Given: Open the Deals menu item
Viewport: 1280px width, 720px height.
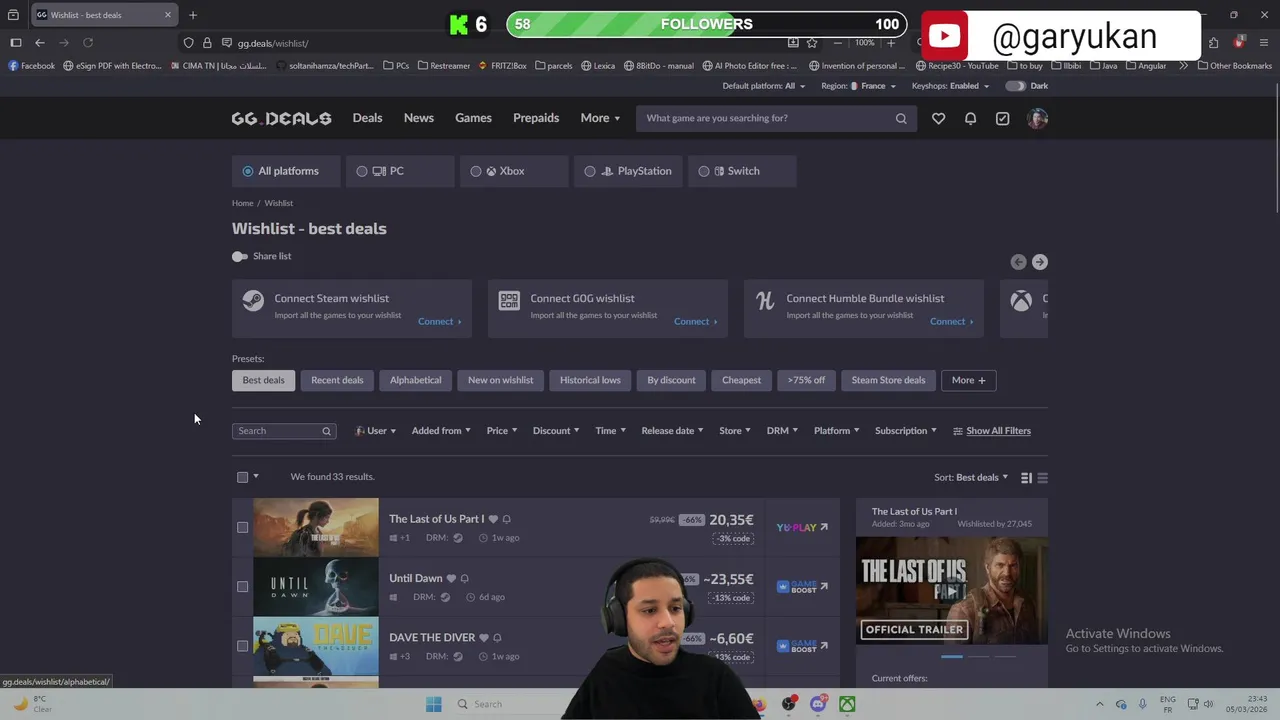Looking at the screenshot, I should 367,118.
